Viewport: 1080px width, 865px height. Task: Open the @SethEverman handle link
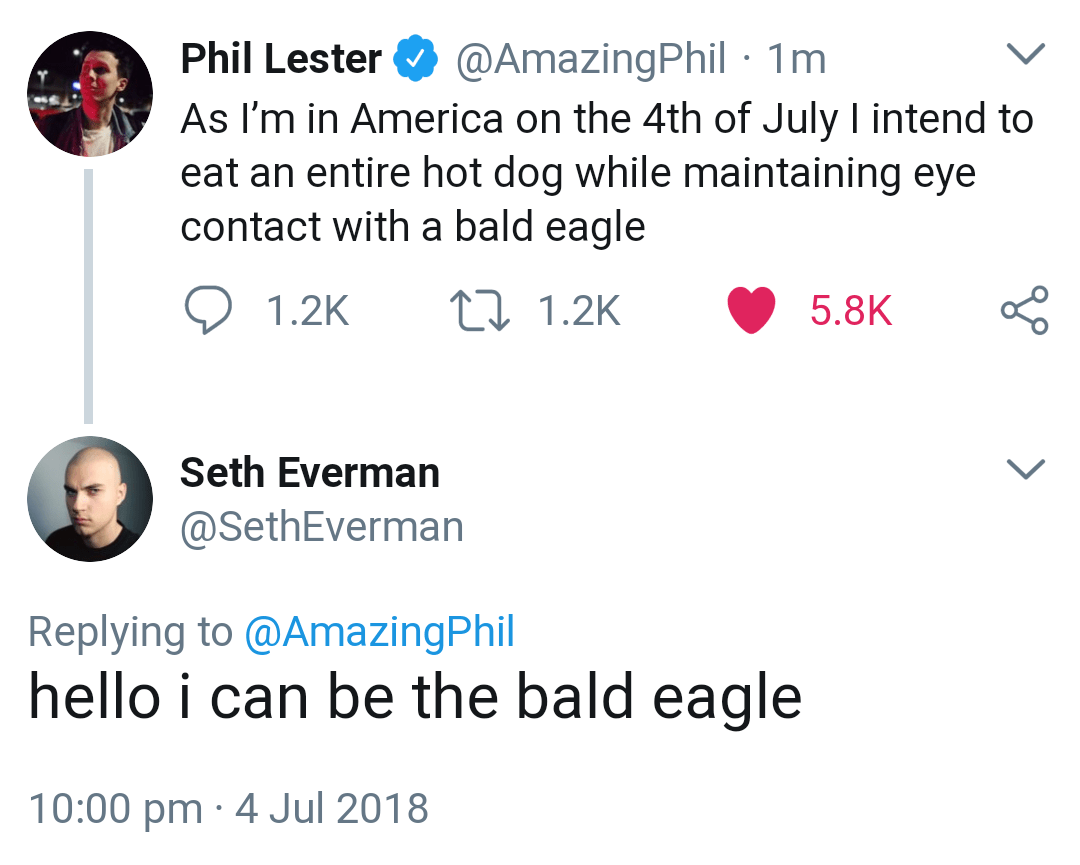point(321,527)
